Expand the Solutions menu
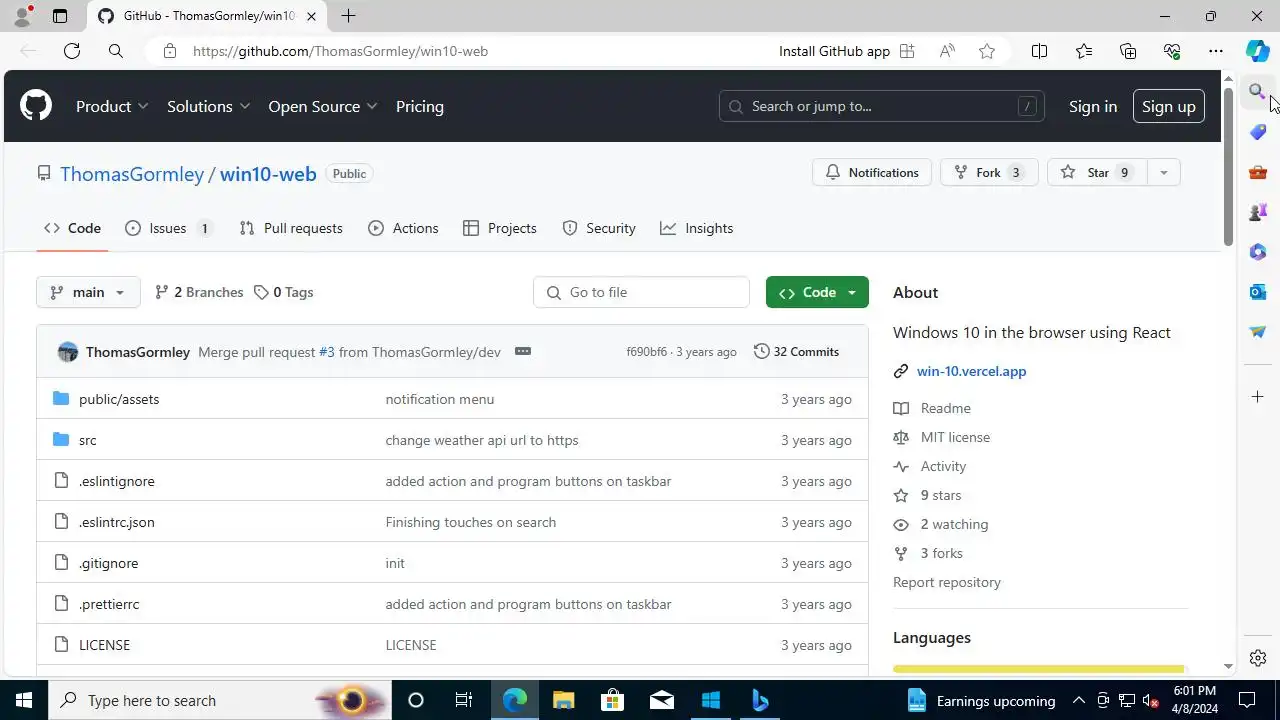 (208, 106)
